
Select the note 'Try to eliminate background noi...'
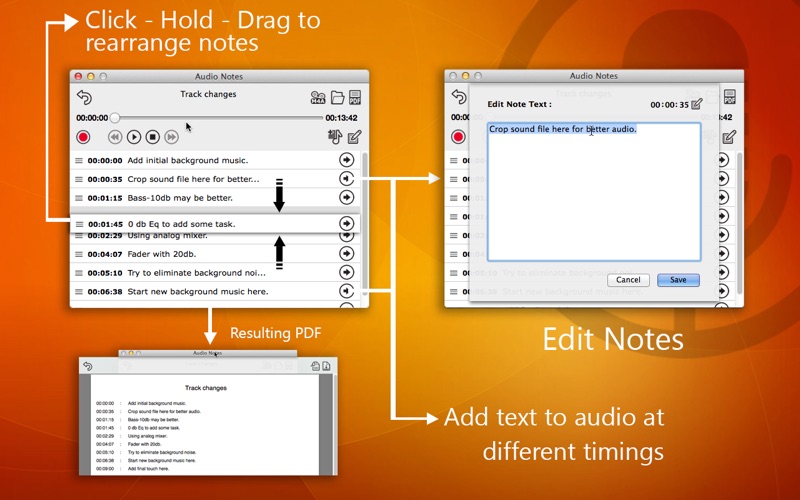(196, 273)
